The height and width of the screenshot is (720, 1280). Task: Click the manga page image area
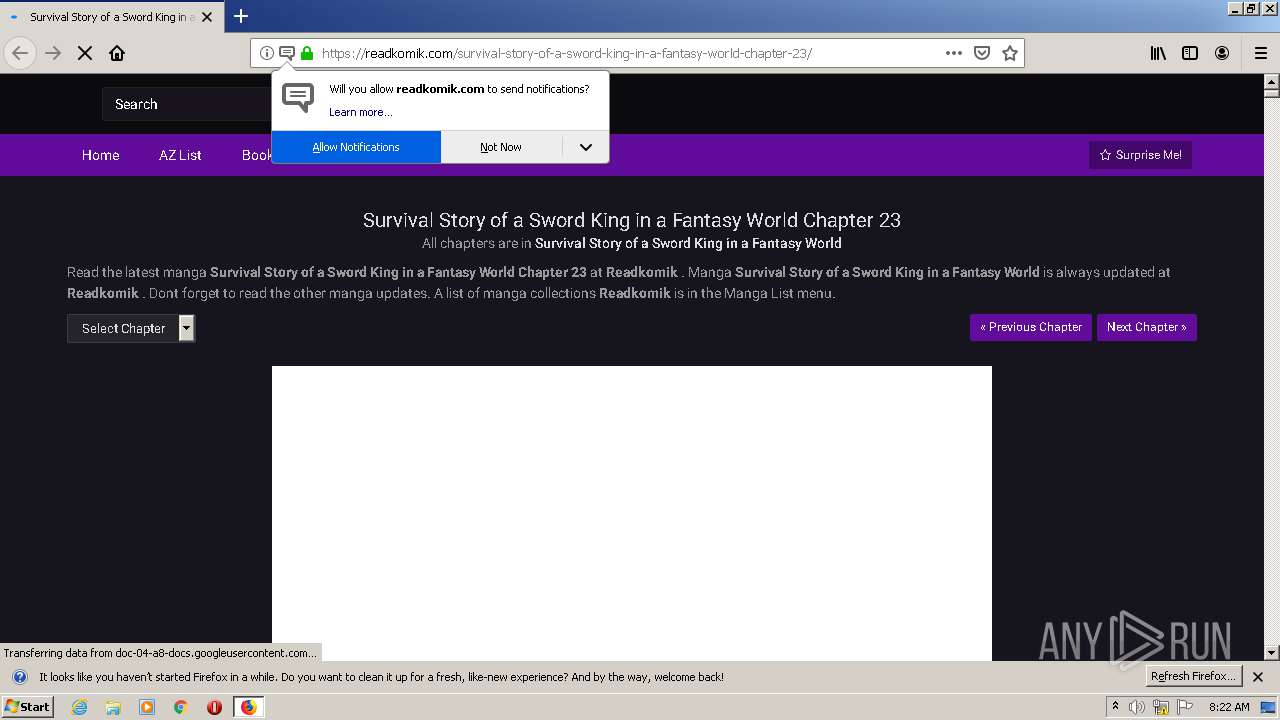point(632,513)
